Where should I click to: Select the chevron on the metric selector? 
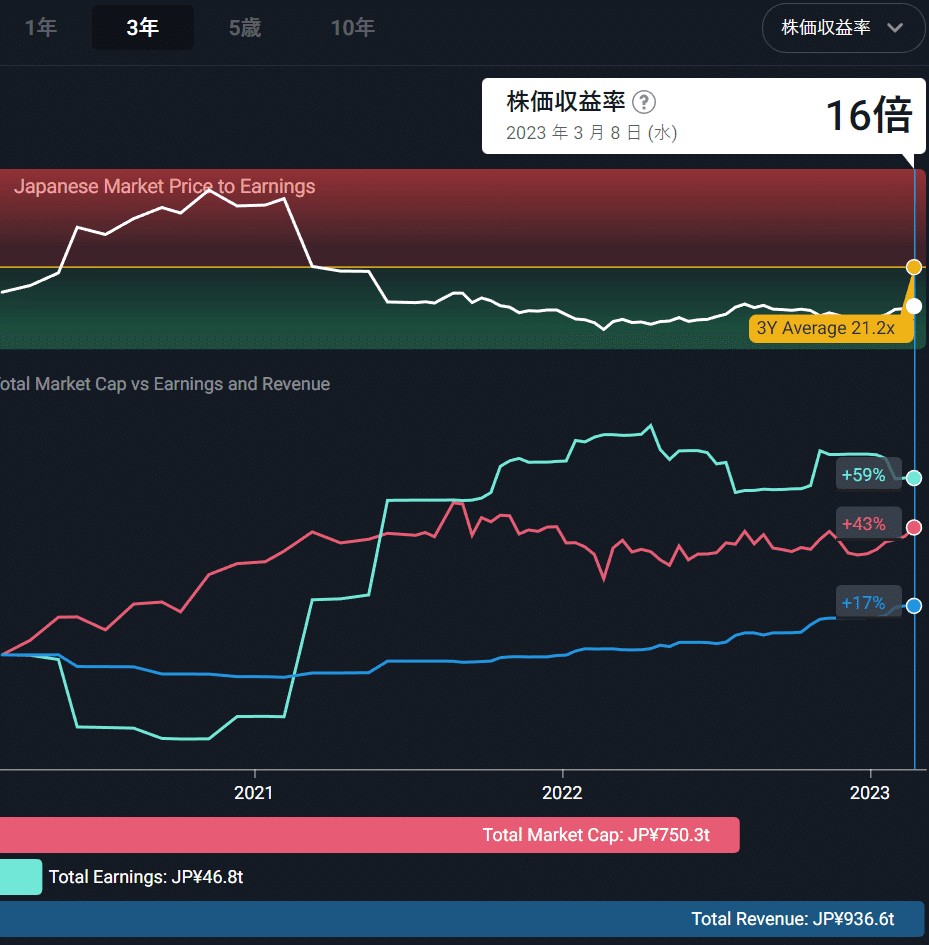click(896, 28)
